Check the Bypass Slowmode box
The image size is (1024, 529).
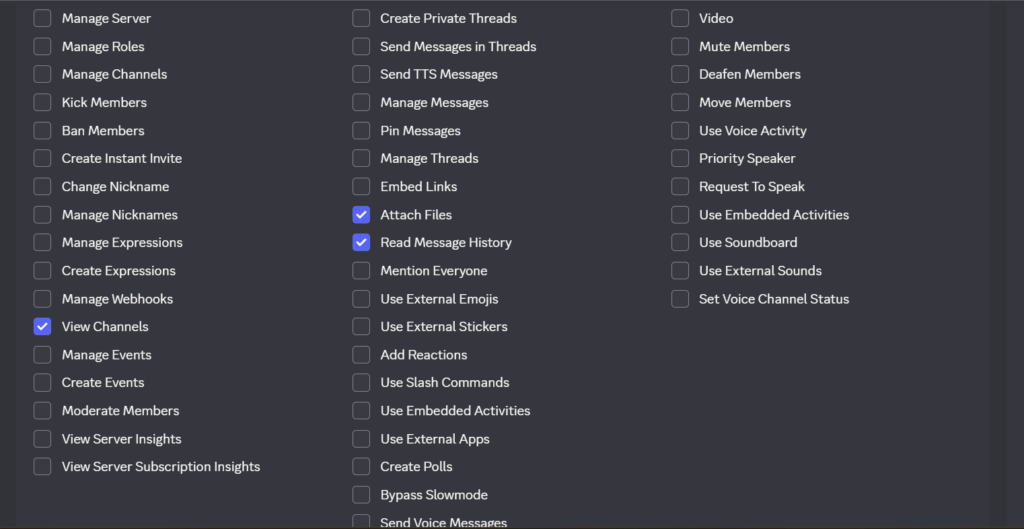tap(361, 494)
